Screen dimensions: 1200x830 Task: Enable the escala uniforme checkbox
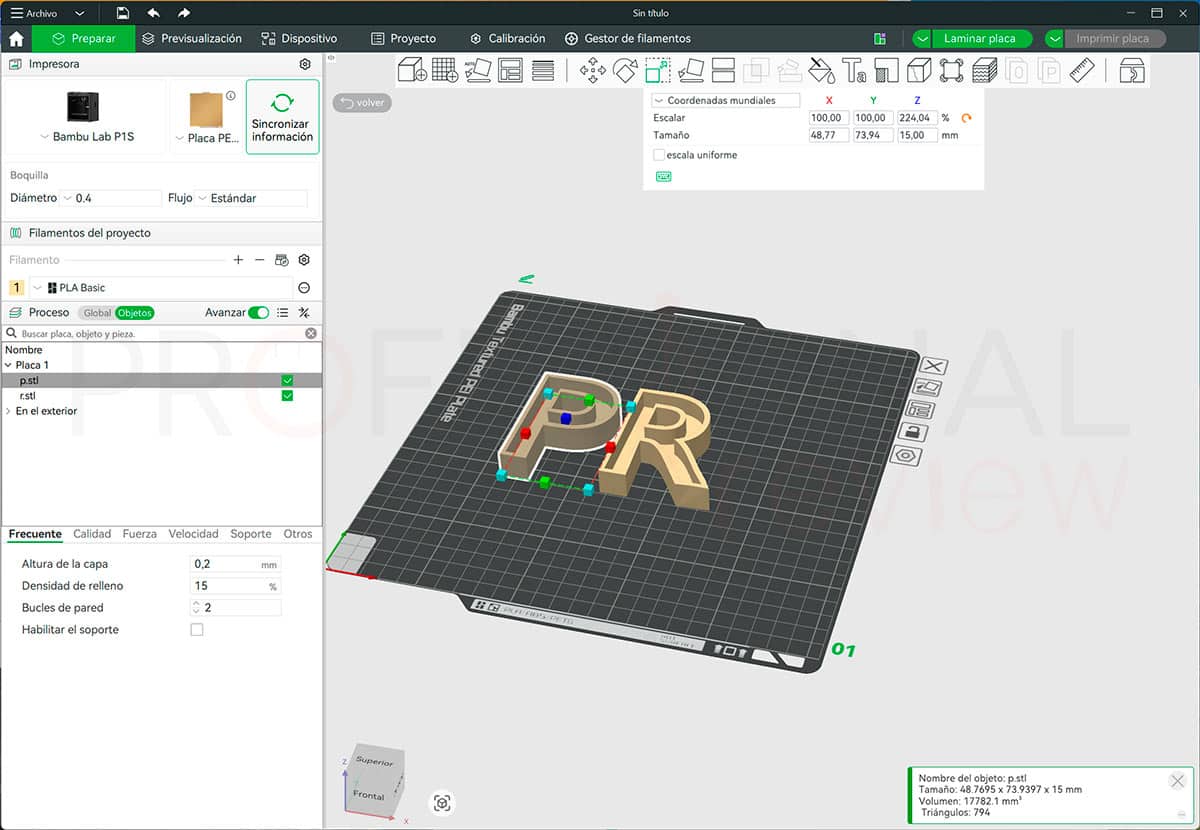pos(659,155)
